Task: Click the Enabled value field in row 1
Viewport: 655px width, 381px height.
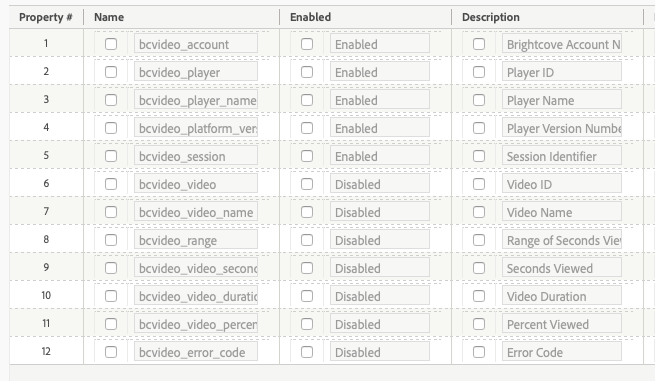Action: tap(380, 44)
